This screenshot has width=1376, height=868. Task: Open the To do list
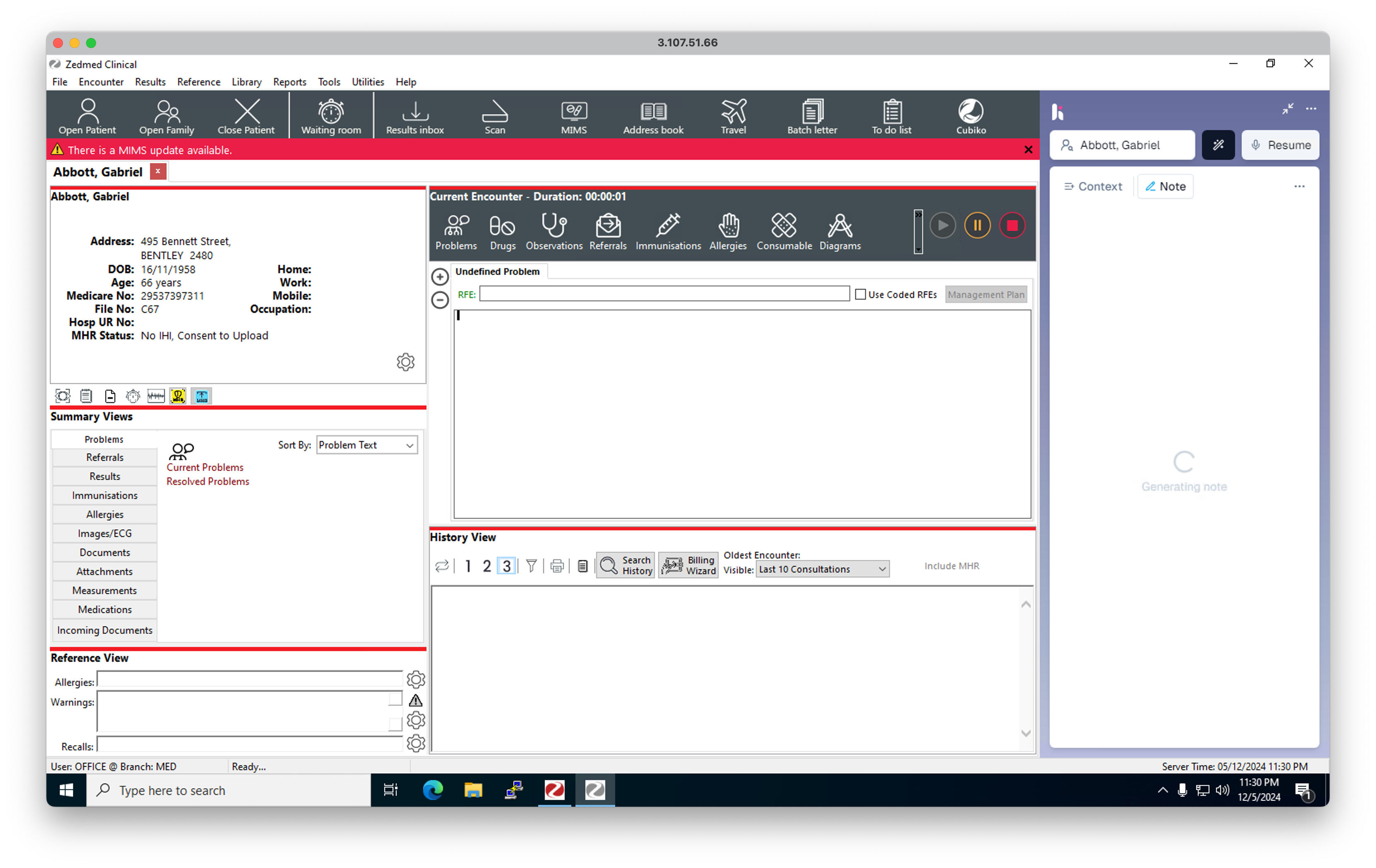(891, 117)
